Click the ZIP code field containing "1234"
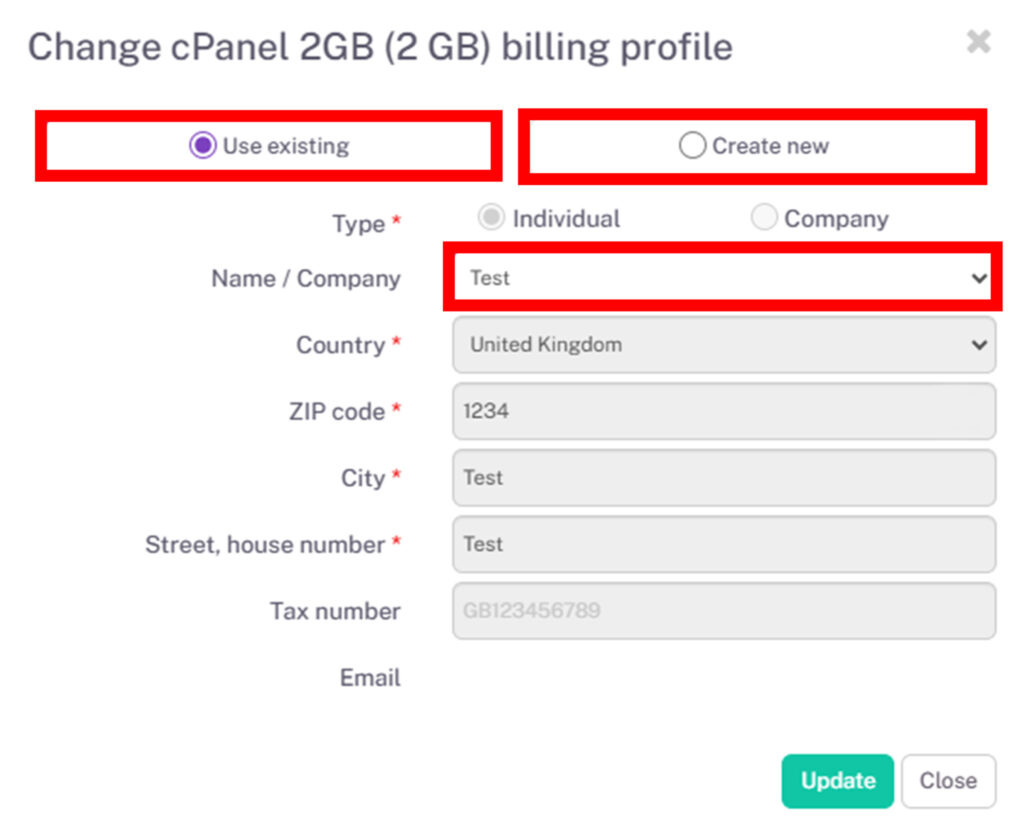Screen dimensions: 1024x836 coord(724,411)
